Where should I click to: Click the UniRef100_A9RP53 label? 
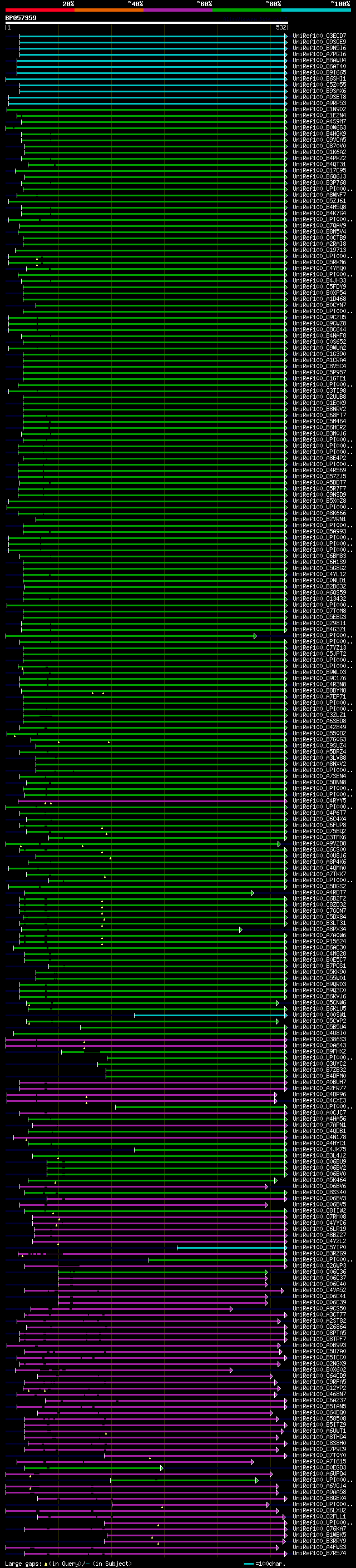[319, 103]
